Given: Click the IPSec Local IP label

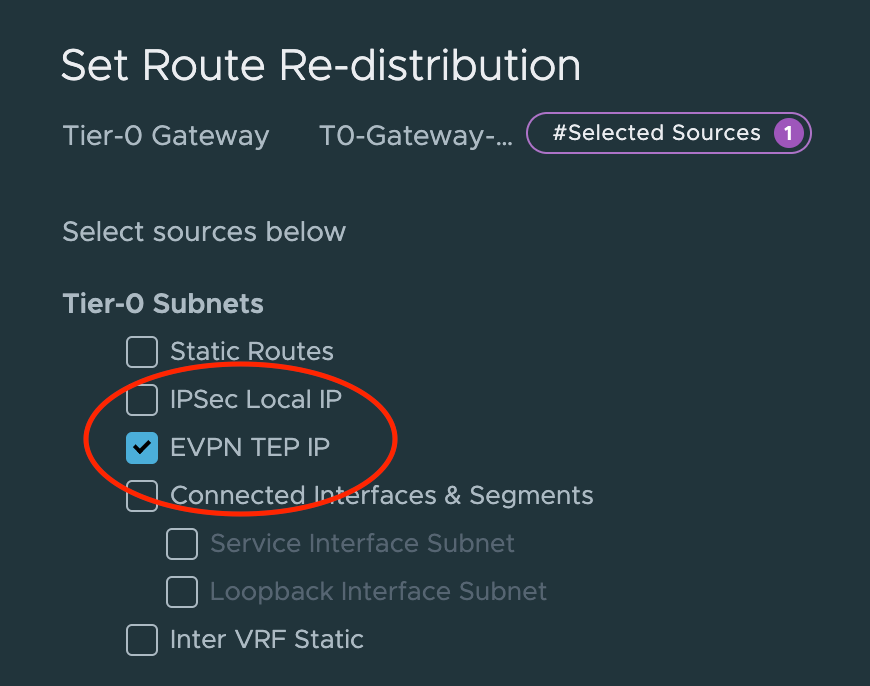Looking at the screenshot, I should pos(256,400).
